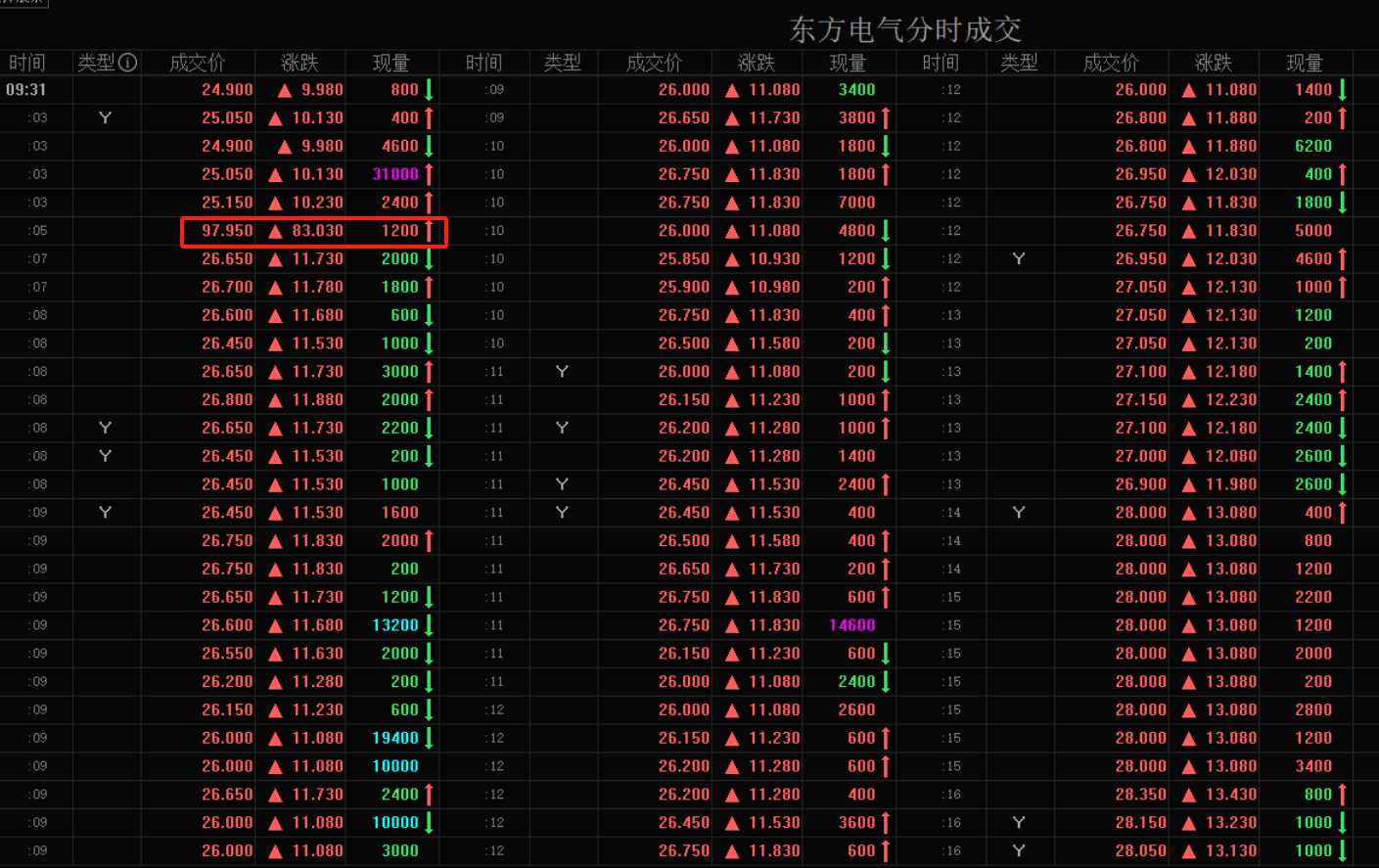Screen dimensions: 1379x868
Task: Click the down arrow in the 25.850 price row
Action: coord(885,259)
